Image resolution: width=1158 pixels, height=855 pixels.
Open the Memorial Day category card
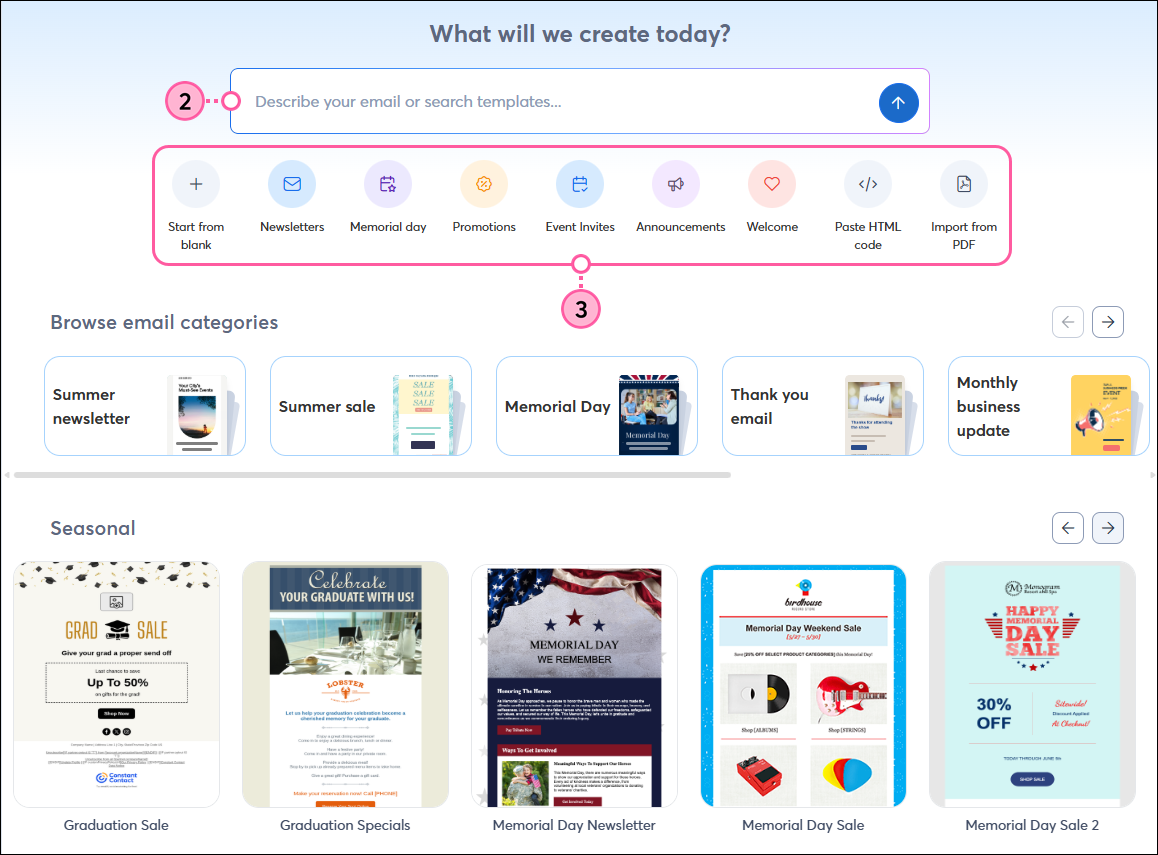[x=597, y=406]
